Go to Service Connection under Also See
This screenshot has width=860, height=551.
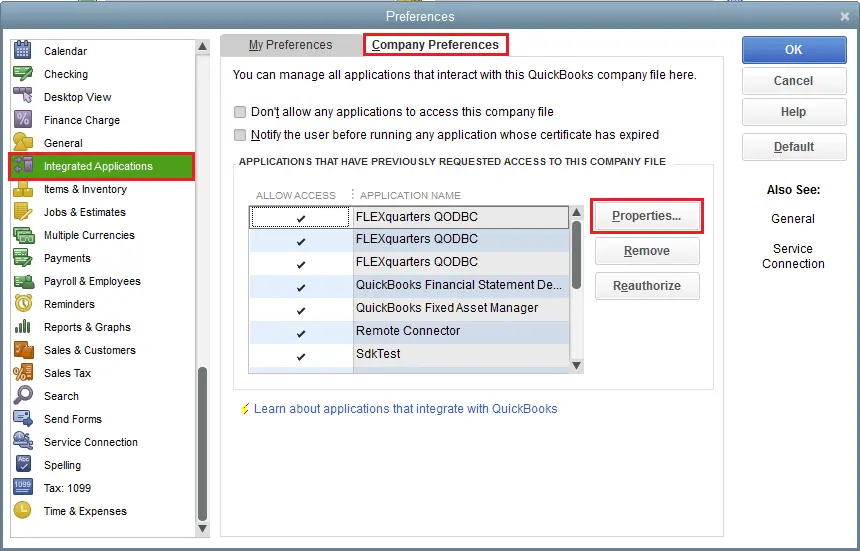tap(793, 256)
